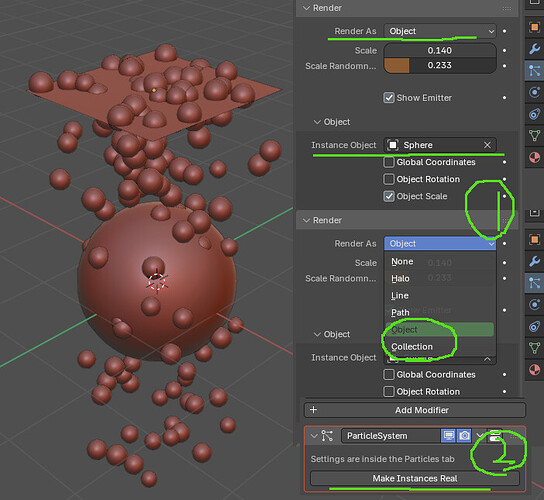Click the Scale Randomness 0.233 slider

[440, 66]
